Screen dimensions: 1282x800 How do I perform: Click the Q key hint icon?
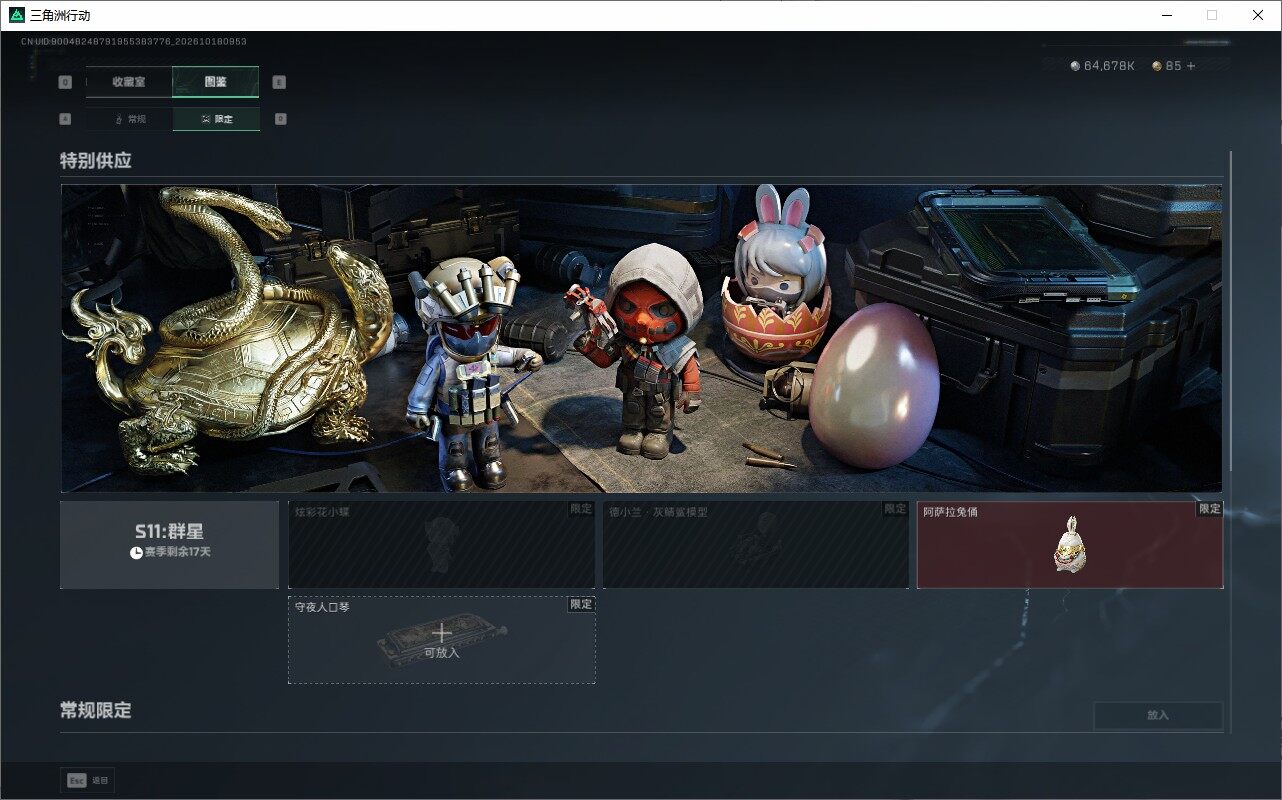(x=65, y=82)
